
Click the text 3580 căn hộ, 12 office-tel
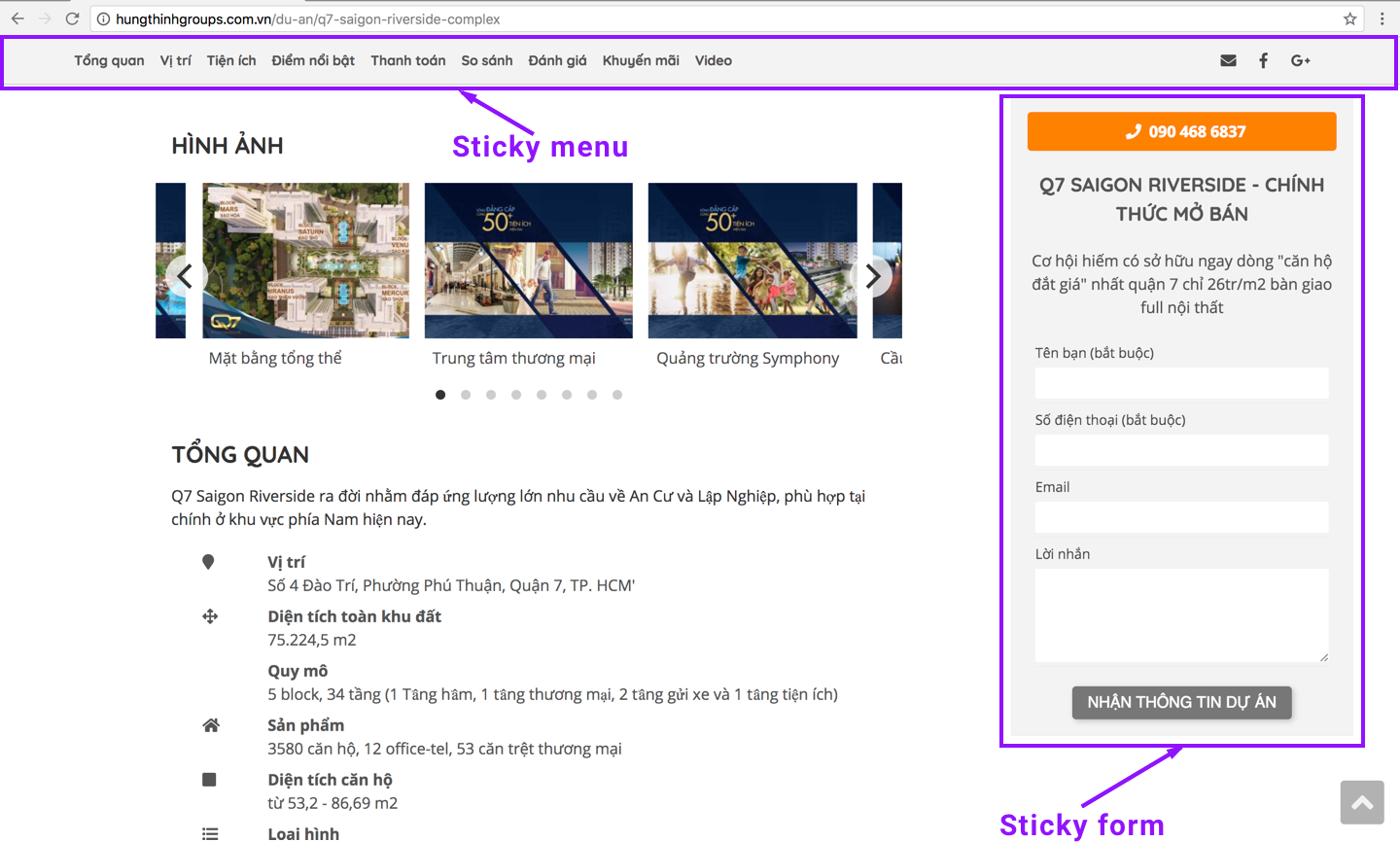pyautogui.click(x=444, y=749)
